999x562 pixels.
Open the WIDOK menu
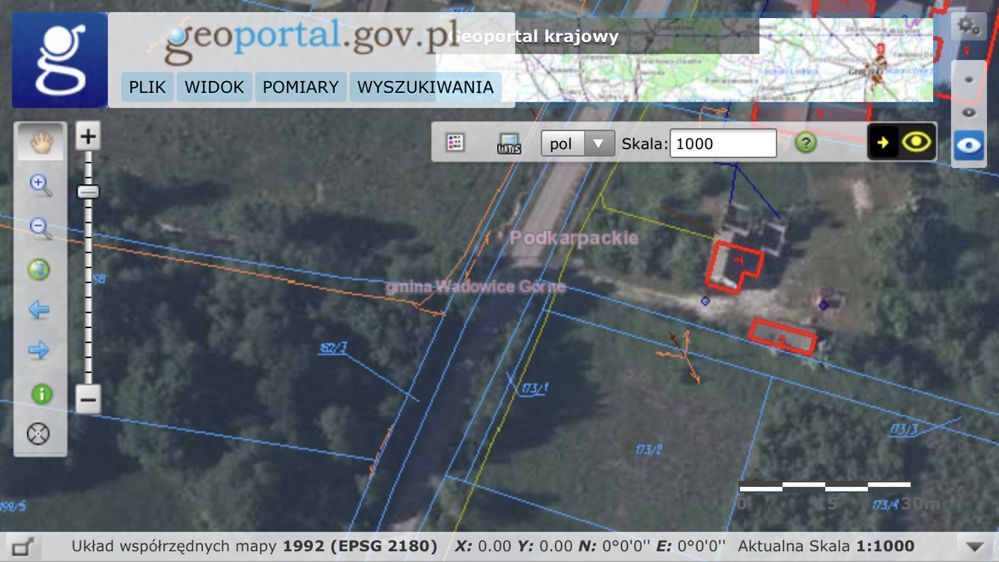(x=214, y=87)
